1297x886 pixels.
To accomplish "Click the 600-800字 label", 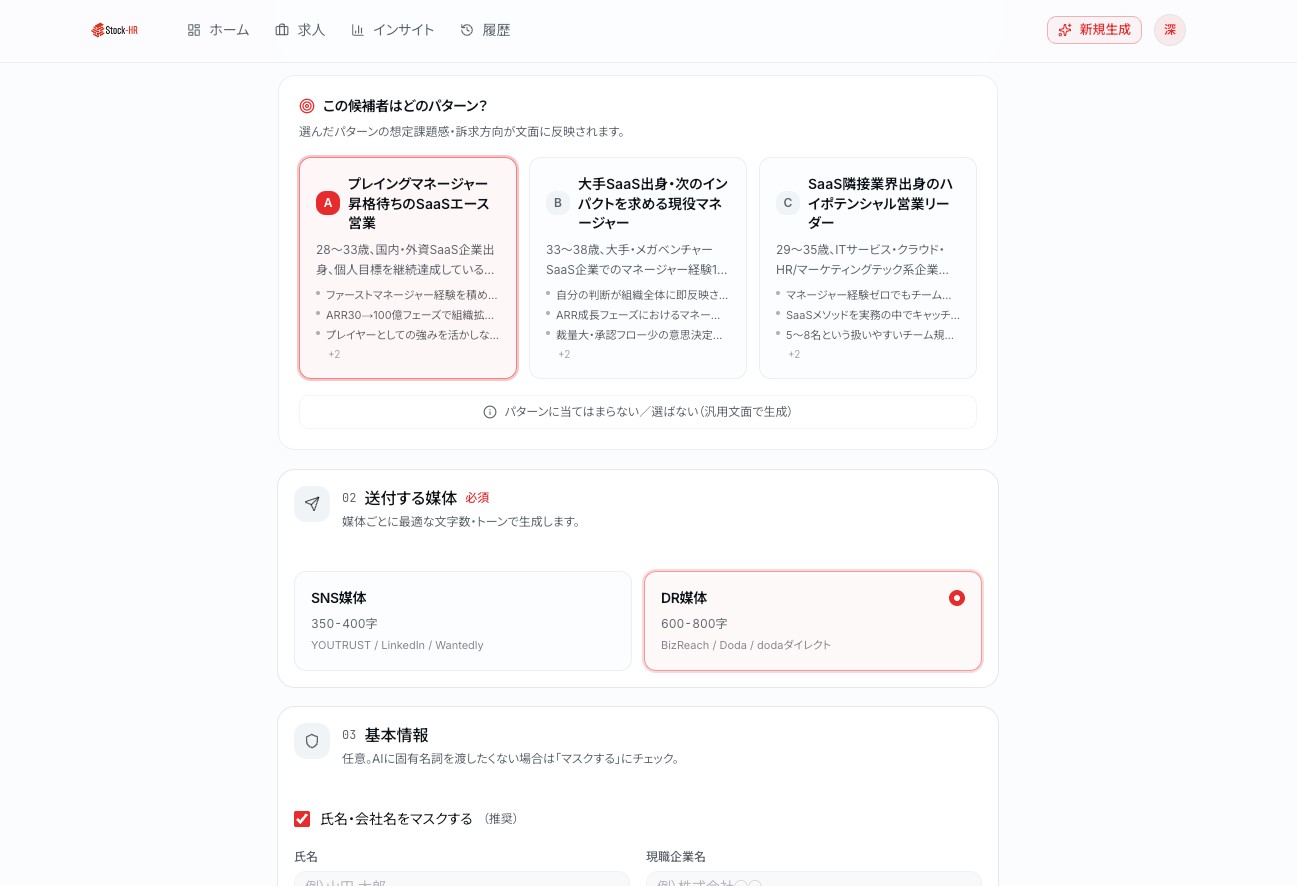I will tap(694, 623).
